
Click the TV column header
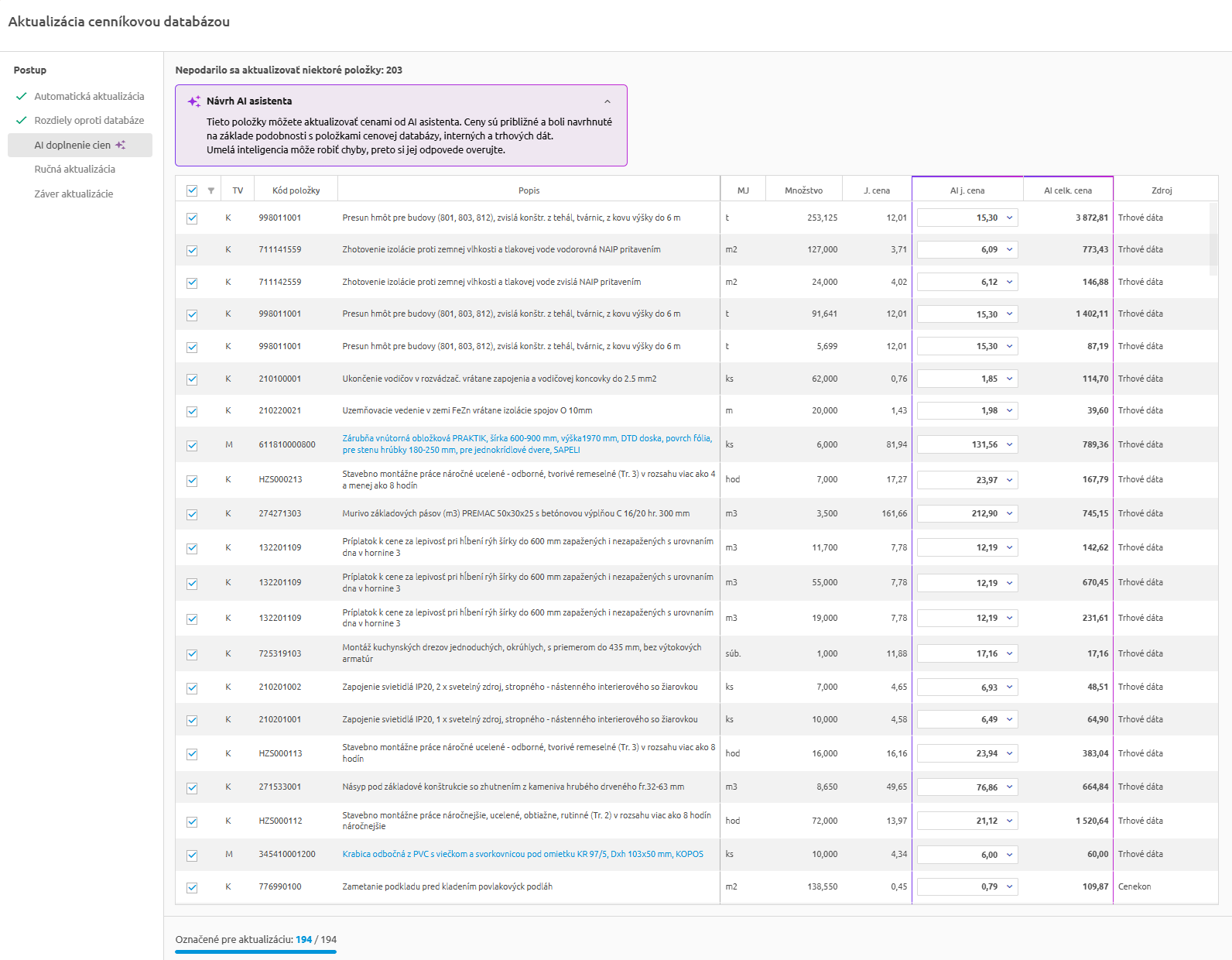coord(238,190)
